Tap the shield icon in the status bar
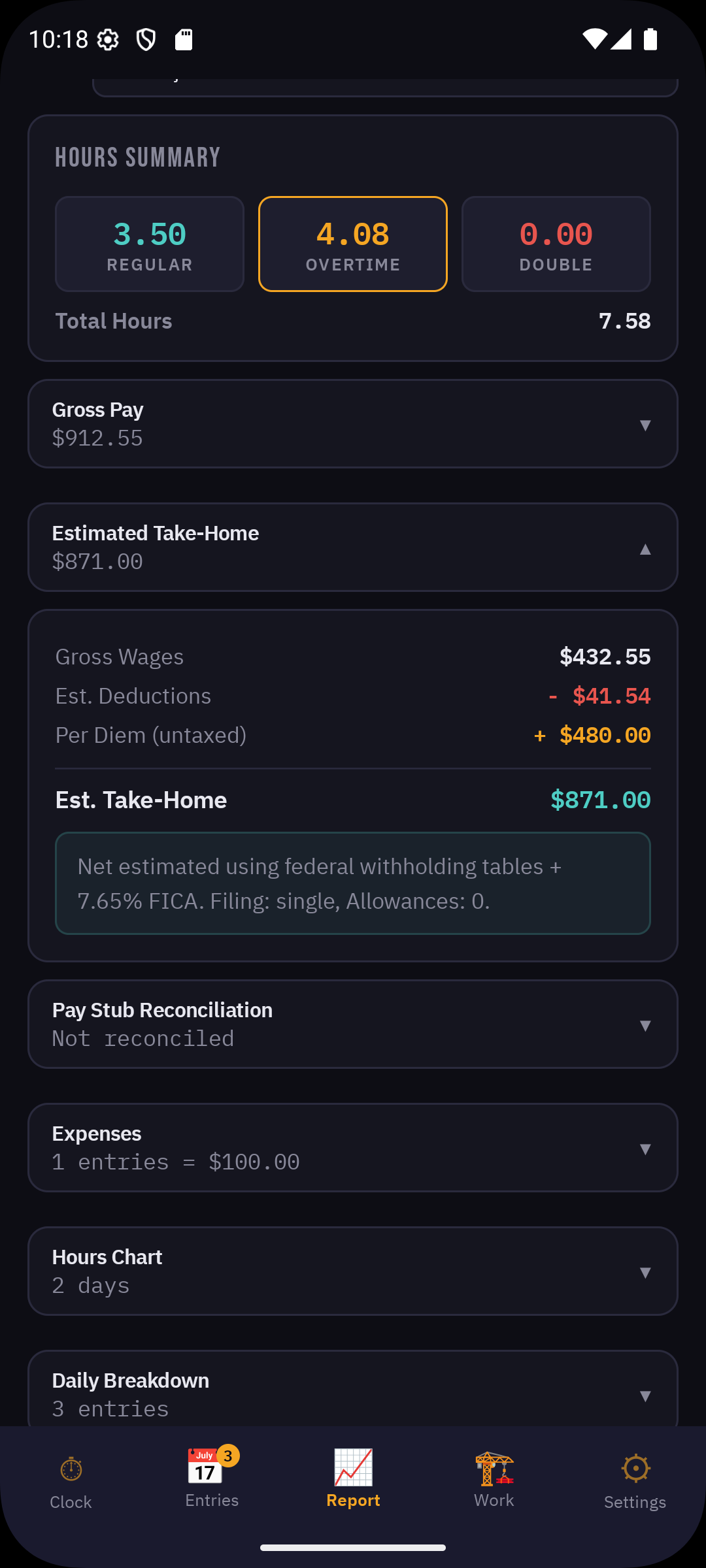 [x=146, y=40]
